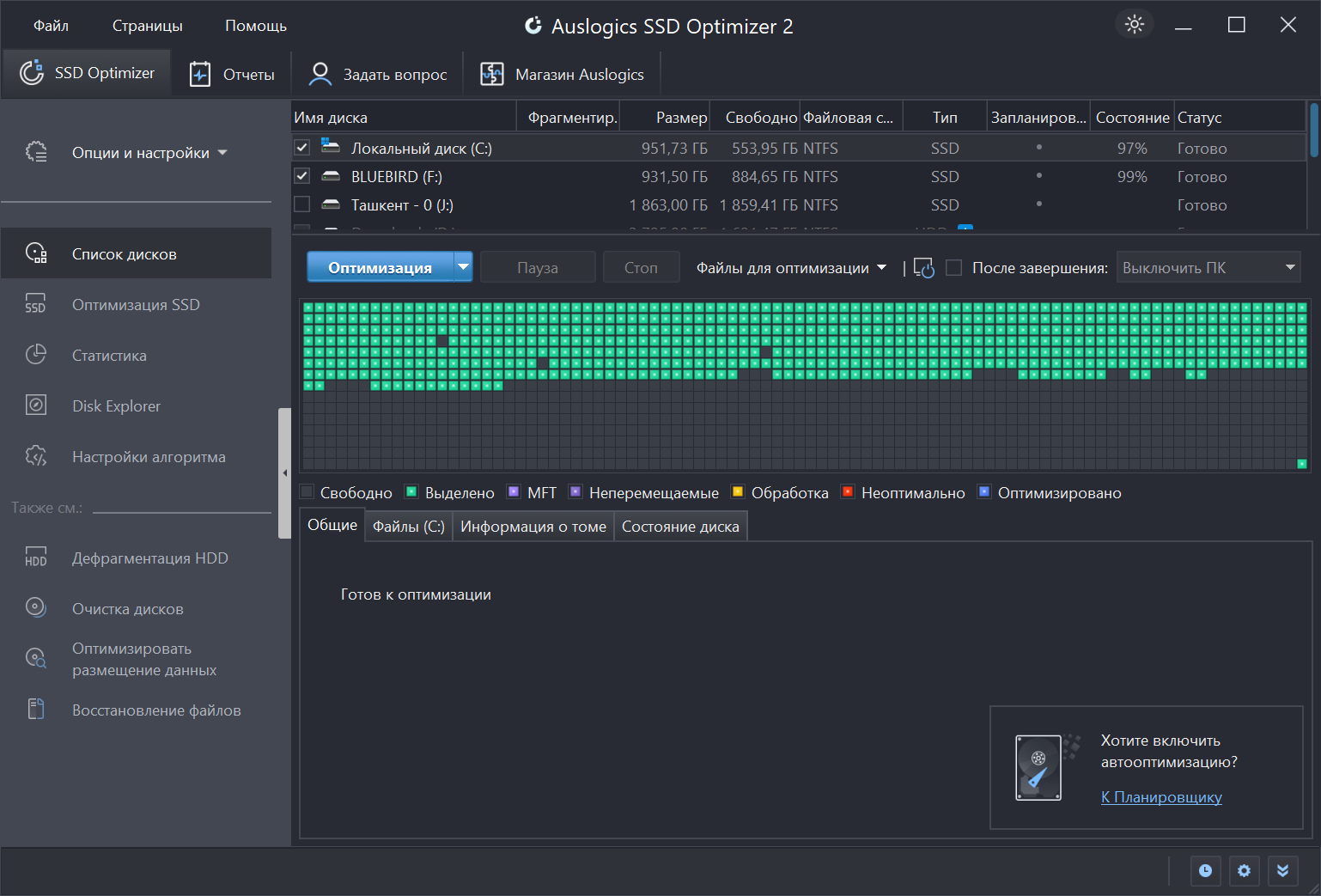Follow the К Планировщику link
1321x896 pixels.
coord(1161,797)
